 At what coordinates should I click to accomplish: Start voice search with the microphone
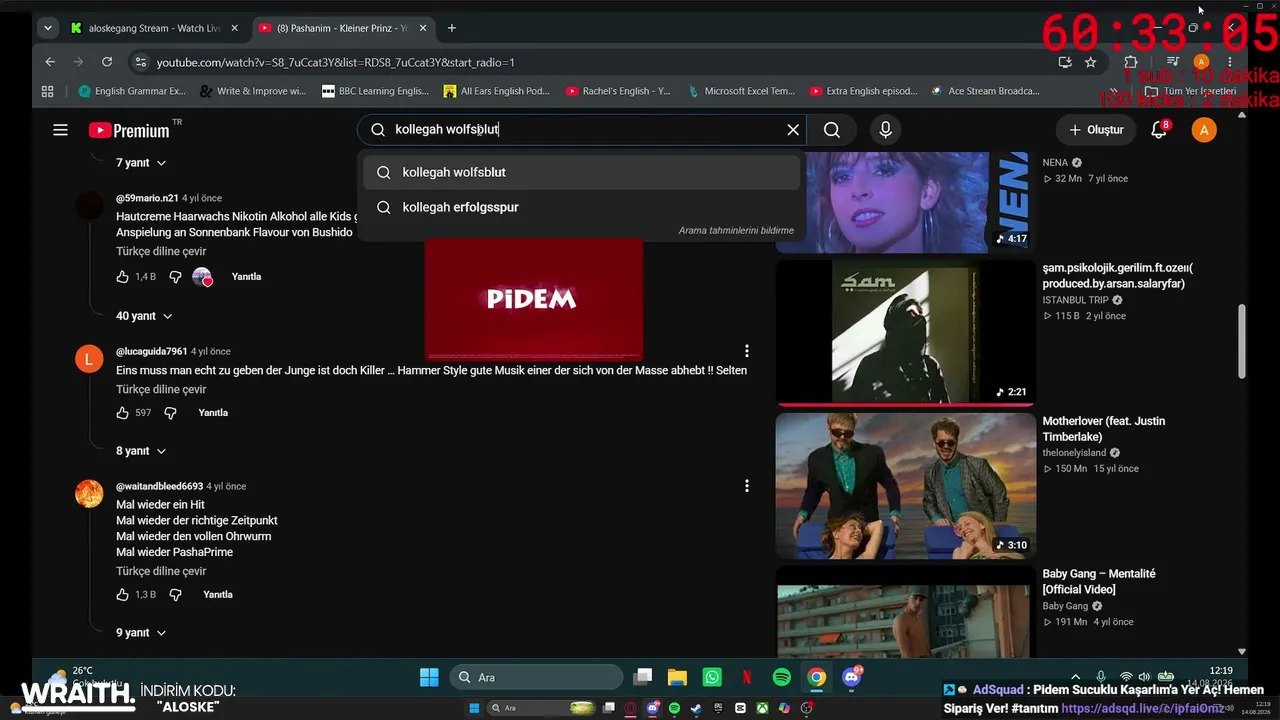coord(885,130)
